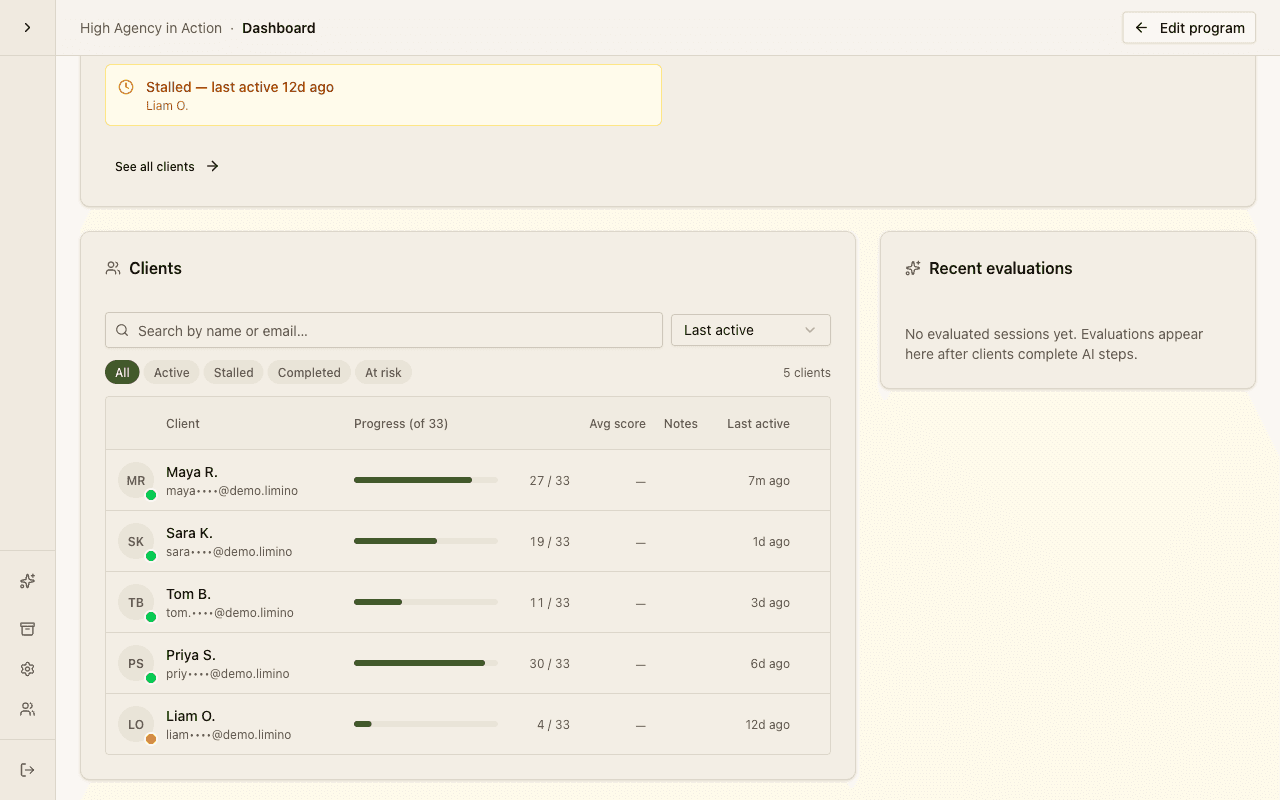Click the TB avatar for Tom B.

tap(136, 602)
